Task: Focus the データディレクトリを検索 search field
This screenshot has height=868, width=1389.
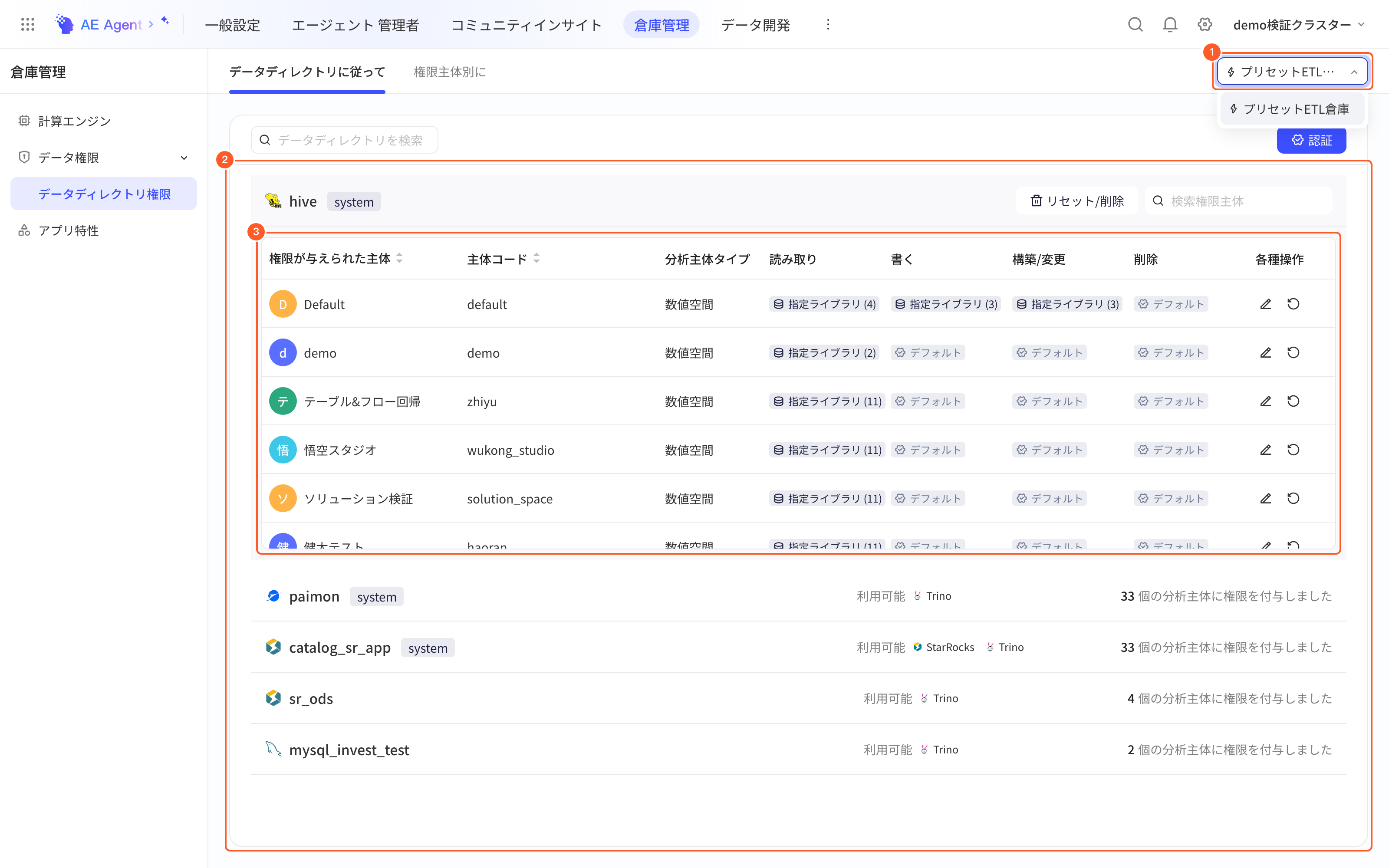Action: point(344,140)
